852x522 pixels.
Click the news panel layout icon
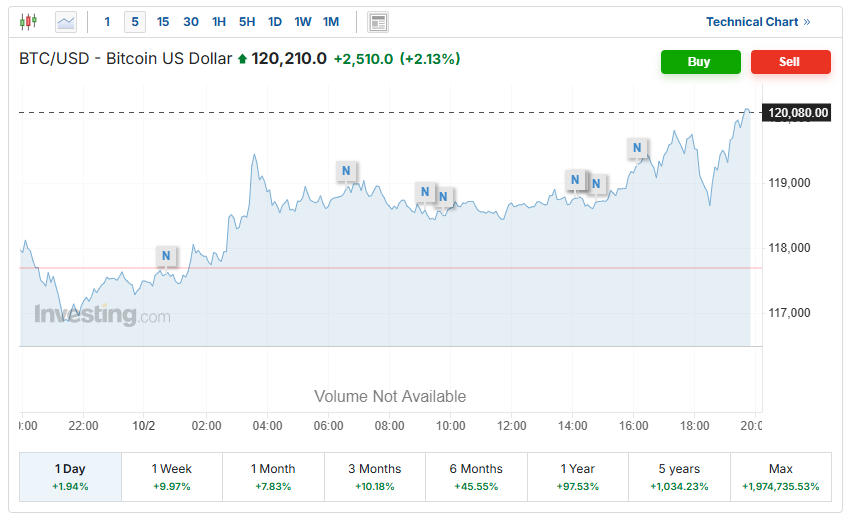(x=378, y=22)
